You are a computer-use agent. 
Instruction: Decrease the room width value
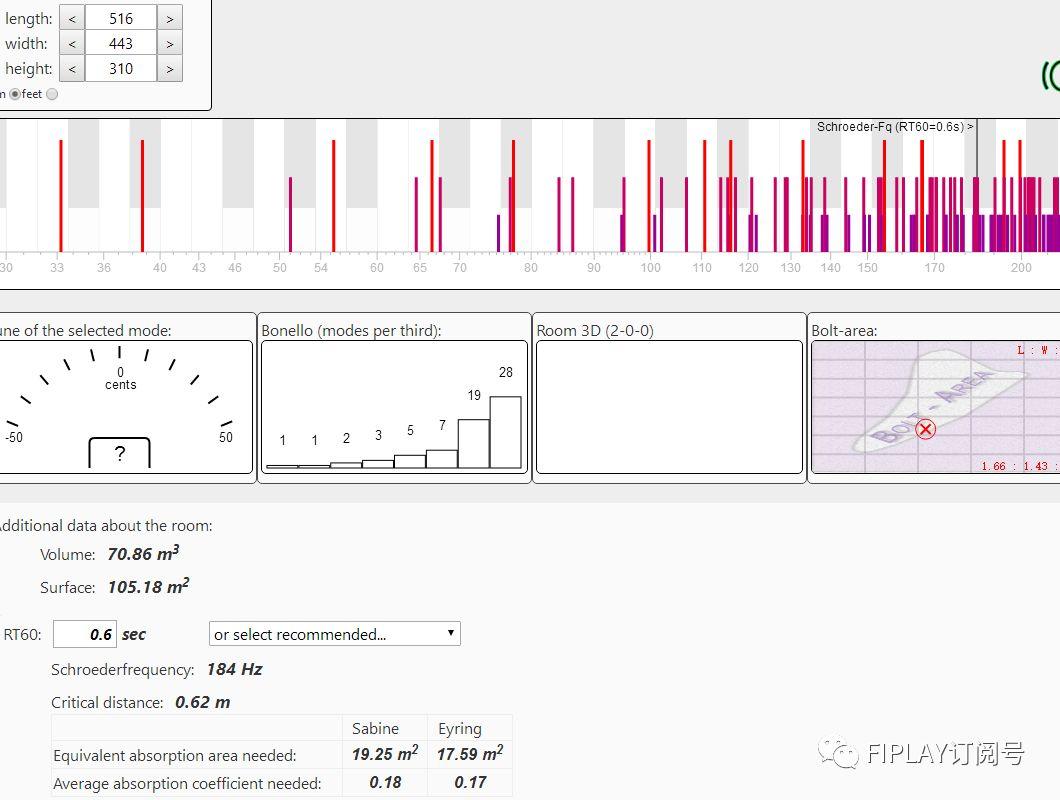71,43
